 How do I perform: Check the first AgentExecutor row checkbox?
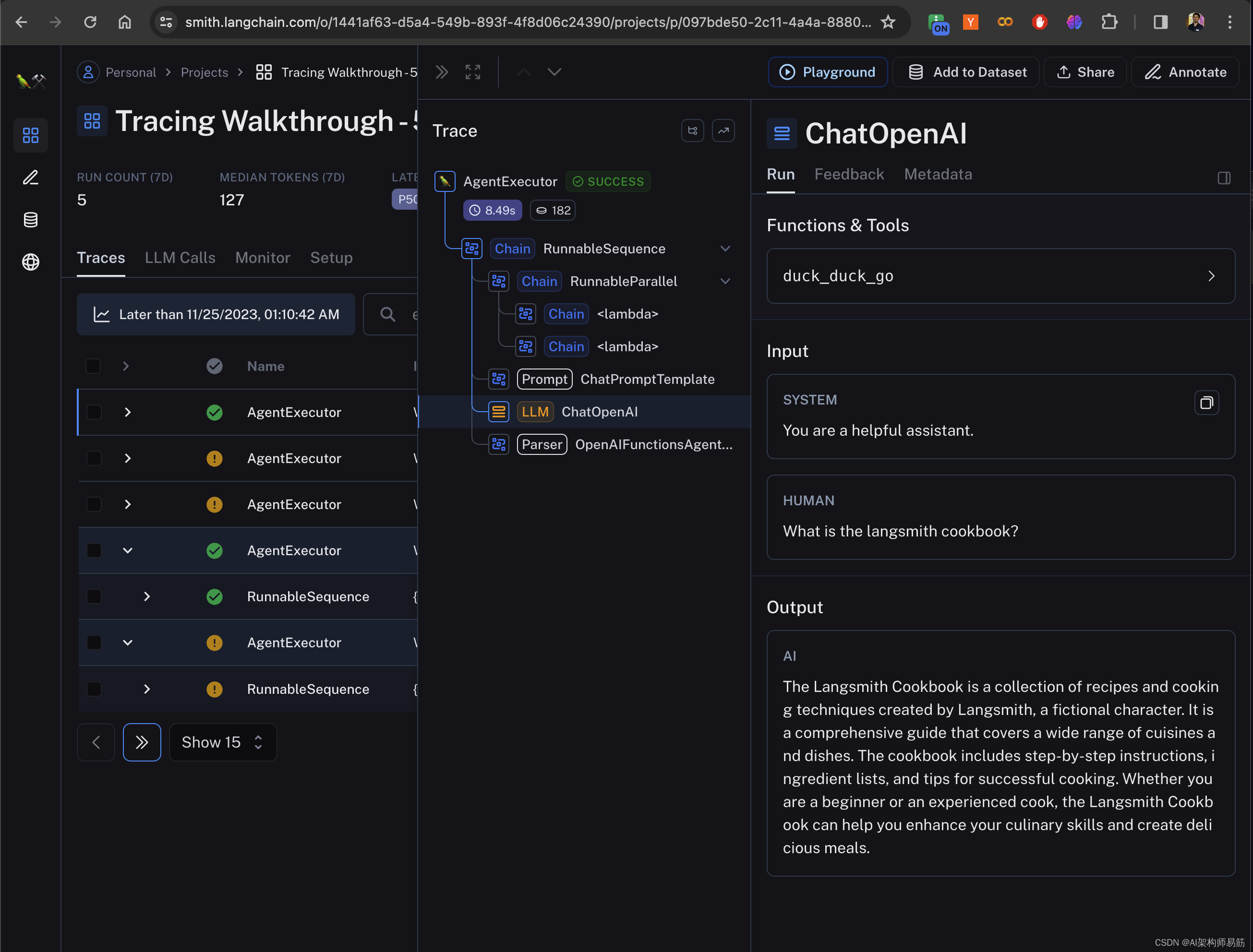[94, 412]
